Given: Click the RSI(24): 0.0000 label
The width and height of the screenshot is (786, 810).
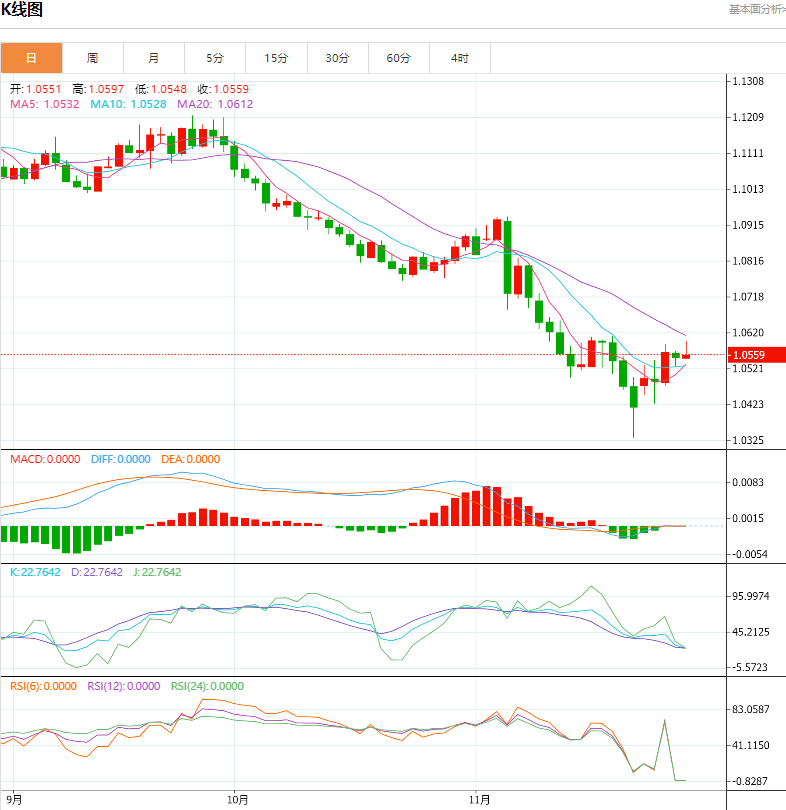Looking at the screenshot, I should [207, 686].
